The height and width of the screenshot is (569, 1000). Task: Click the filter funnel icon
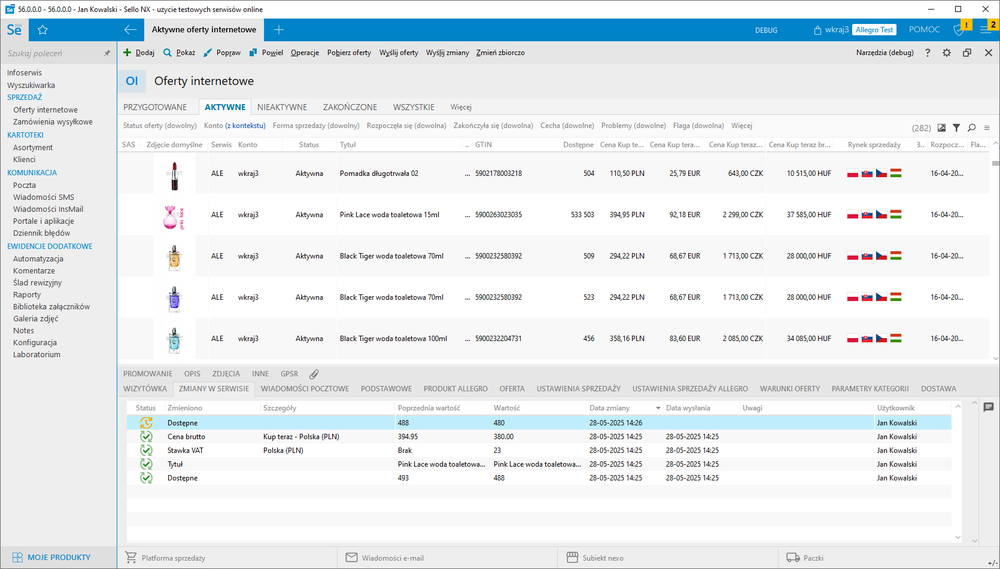[x=956, y=127]
